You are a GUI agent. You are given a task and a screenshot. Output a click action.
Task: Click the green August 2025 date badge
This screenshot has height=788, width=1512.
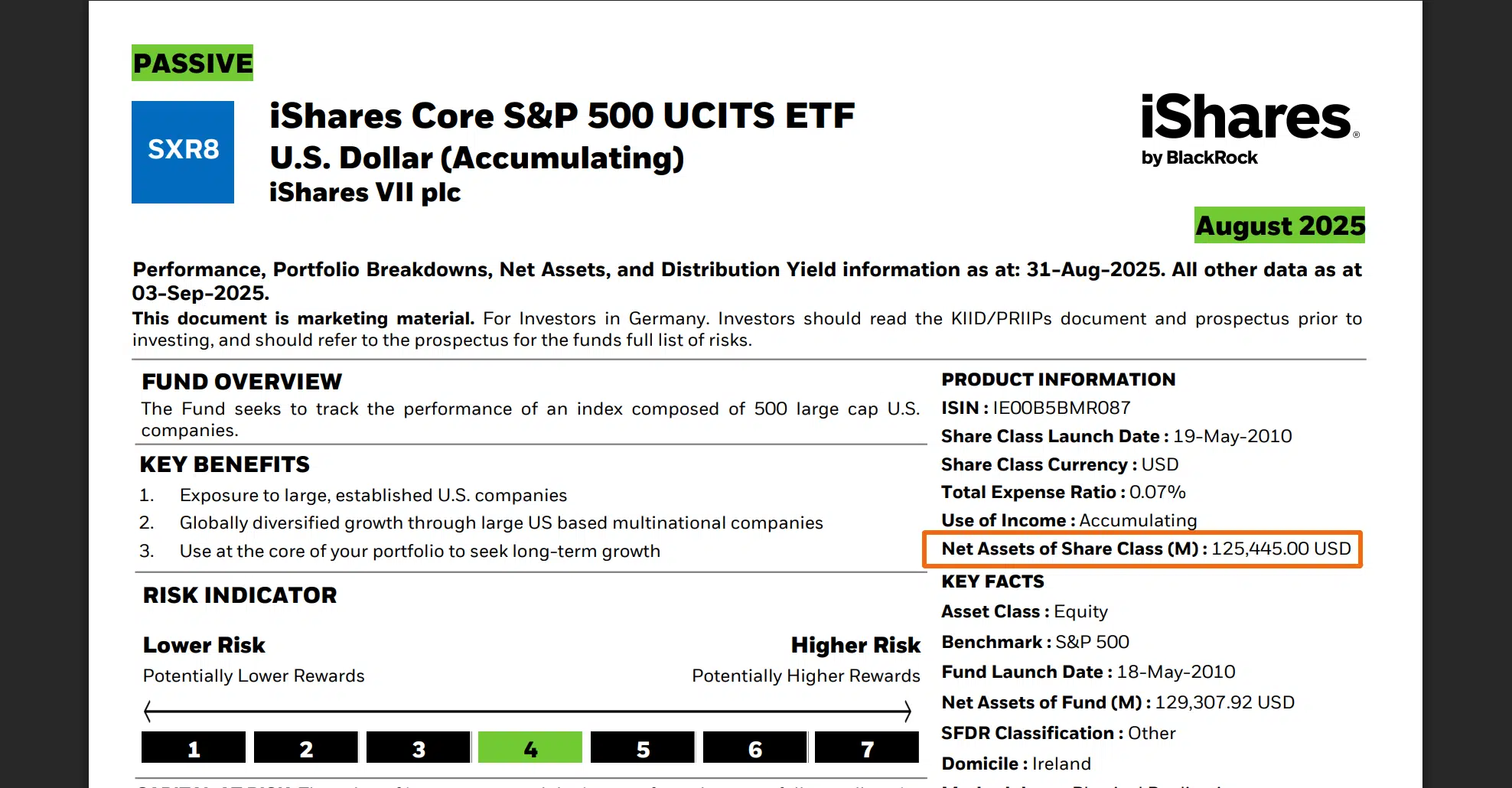pyautogui.click(x=1279, y=226)
